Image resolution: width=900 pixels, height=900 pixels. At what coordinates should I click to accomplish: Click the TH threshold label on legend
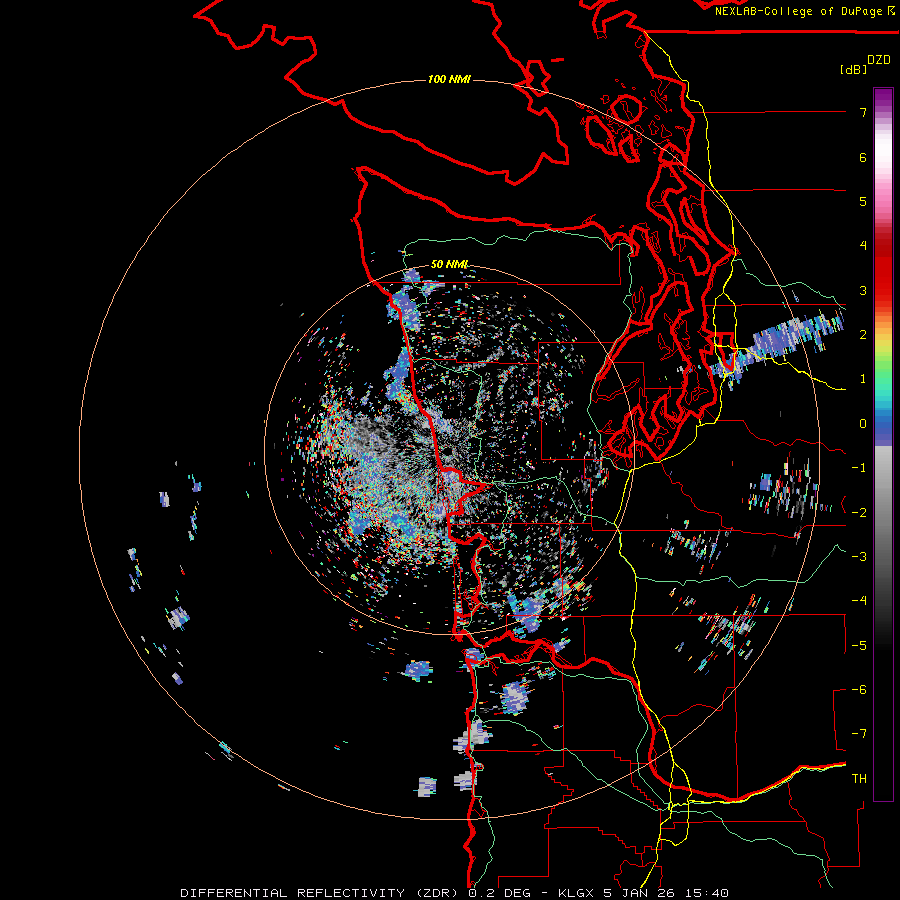859,778
